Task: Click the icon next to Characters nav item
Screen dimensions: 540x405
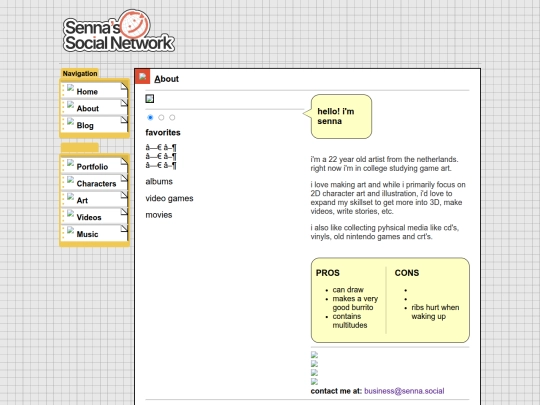Action: pyautogui.click(x=71, y=180)
